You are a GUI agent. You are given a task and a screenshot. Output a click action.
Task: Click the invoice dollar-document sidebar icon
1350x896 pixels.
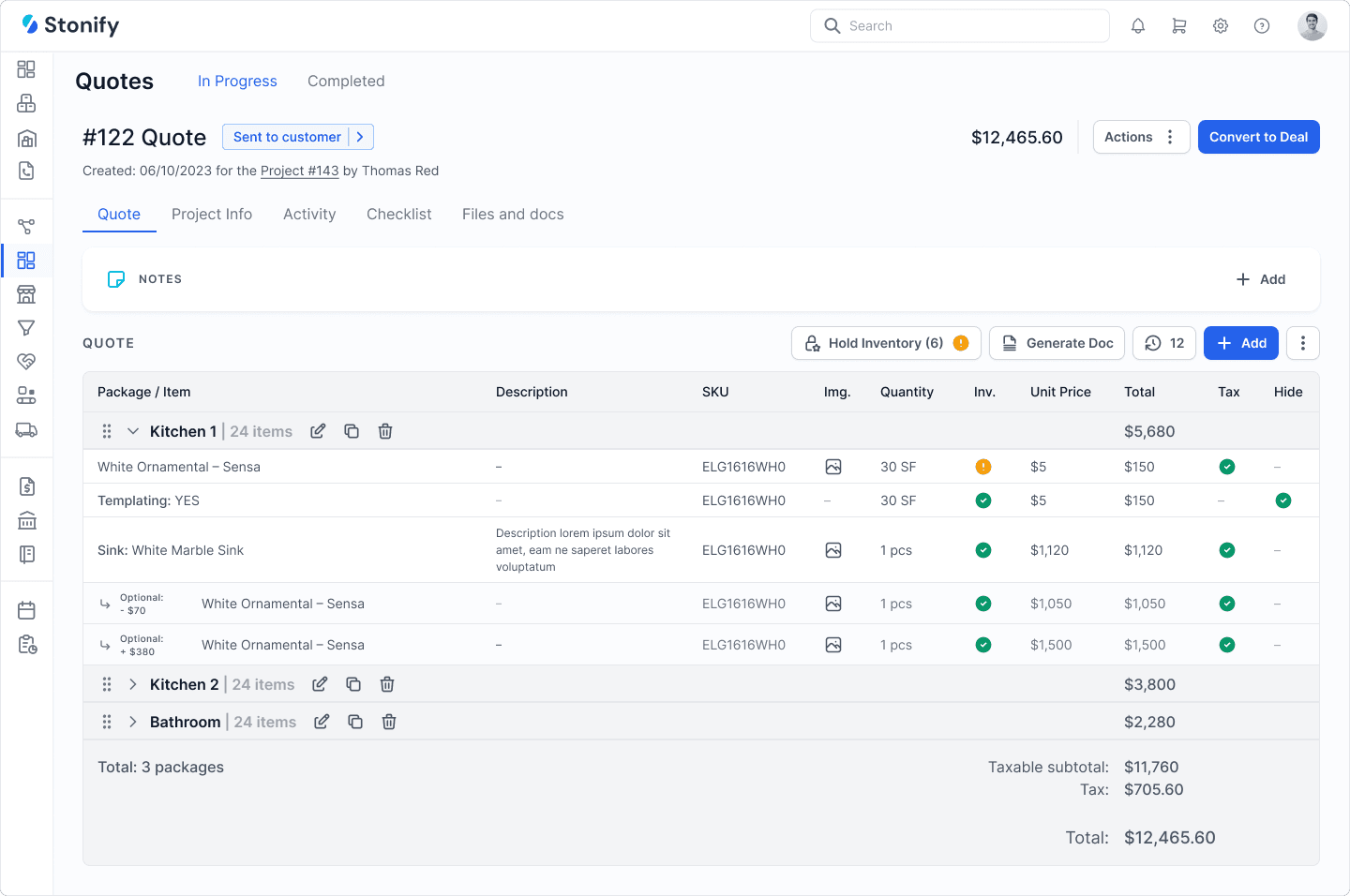point(26,486)
